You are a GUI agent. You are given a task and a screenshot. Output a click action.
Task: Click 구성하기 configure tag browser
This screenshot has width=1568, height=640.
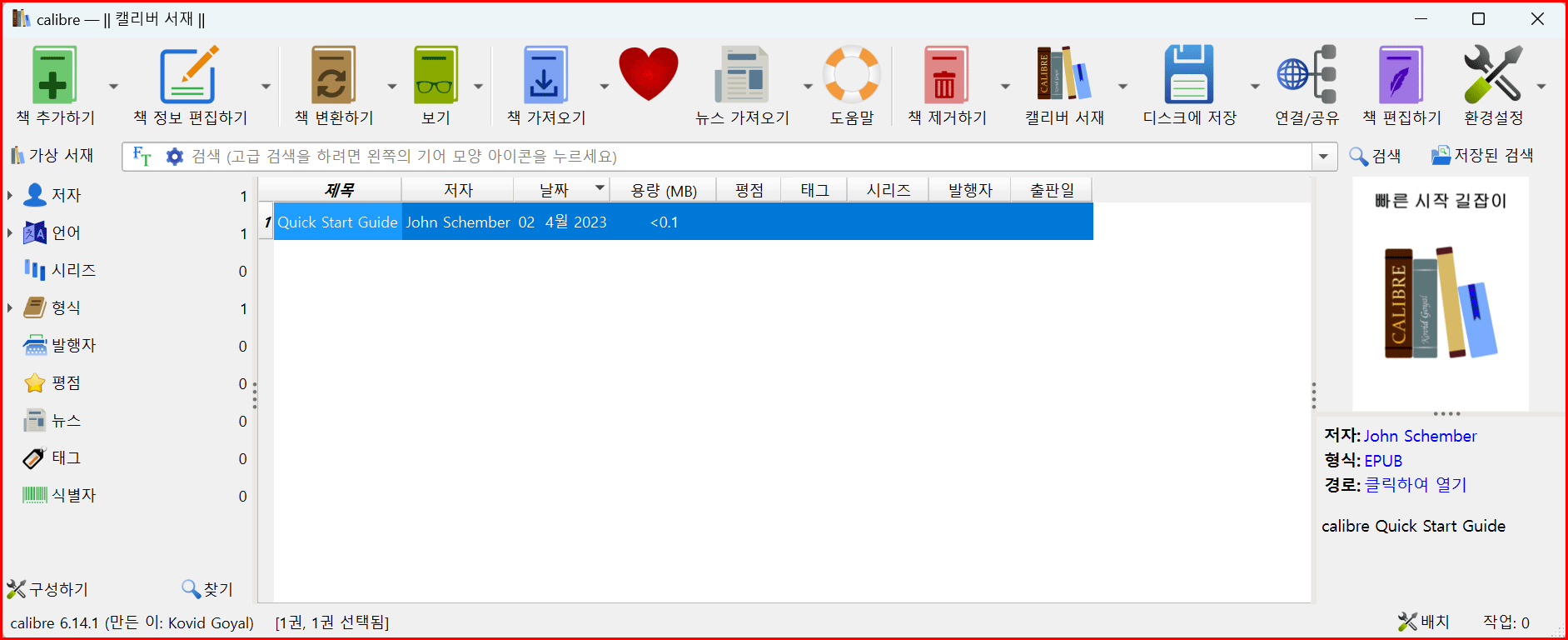point(47,589)
